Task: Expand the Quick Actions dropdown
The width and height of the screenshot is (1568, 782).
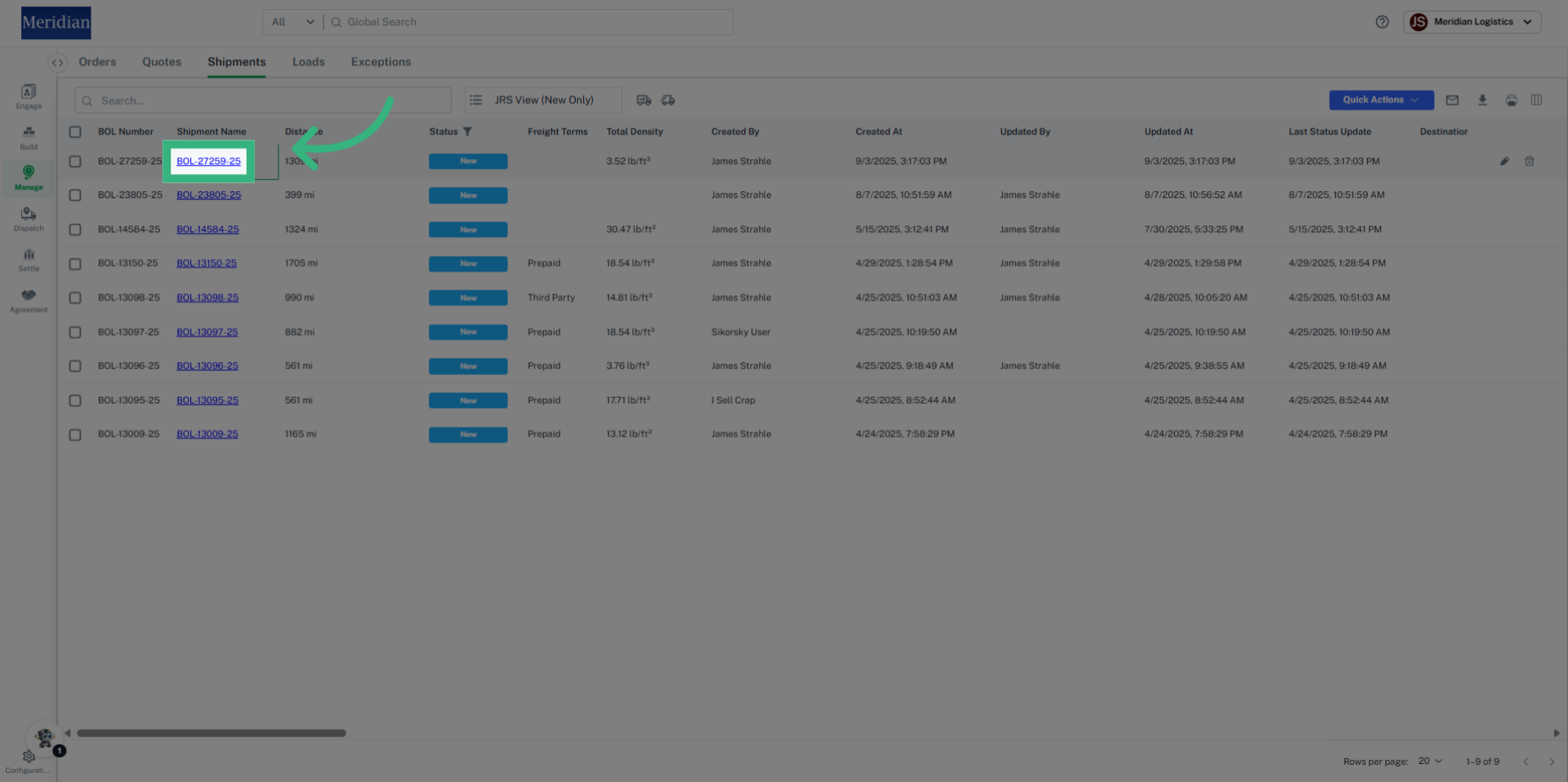Action: (1381, 100)
